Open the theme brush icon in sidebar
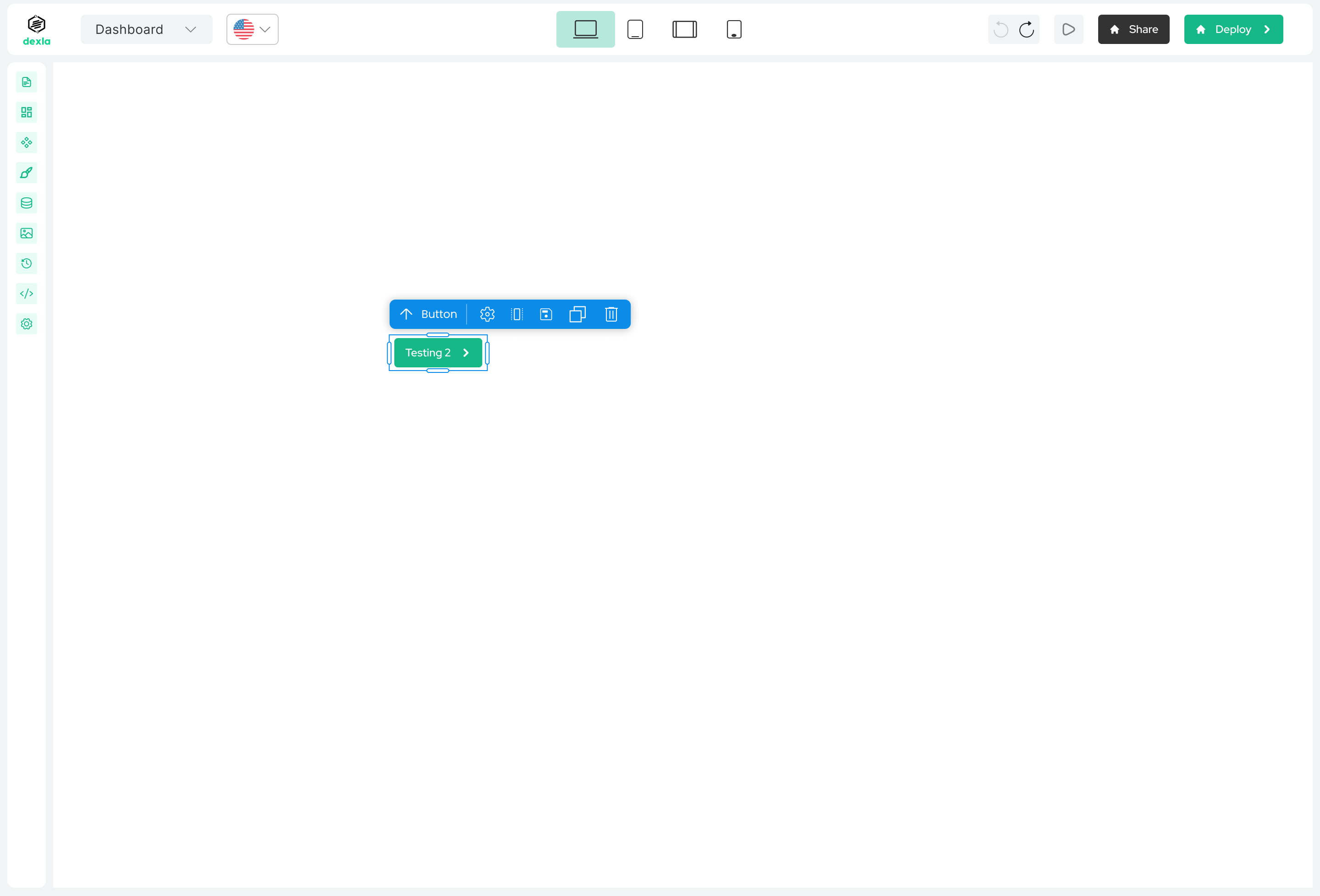The image size is (1320, 896). click(27, 173)
